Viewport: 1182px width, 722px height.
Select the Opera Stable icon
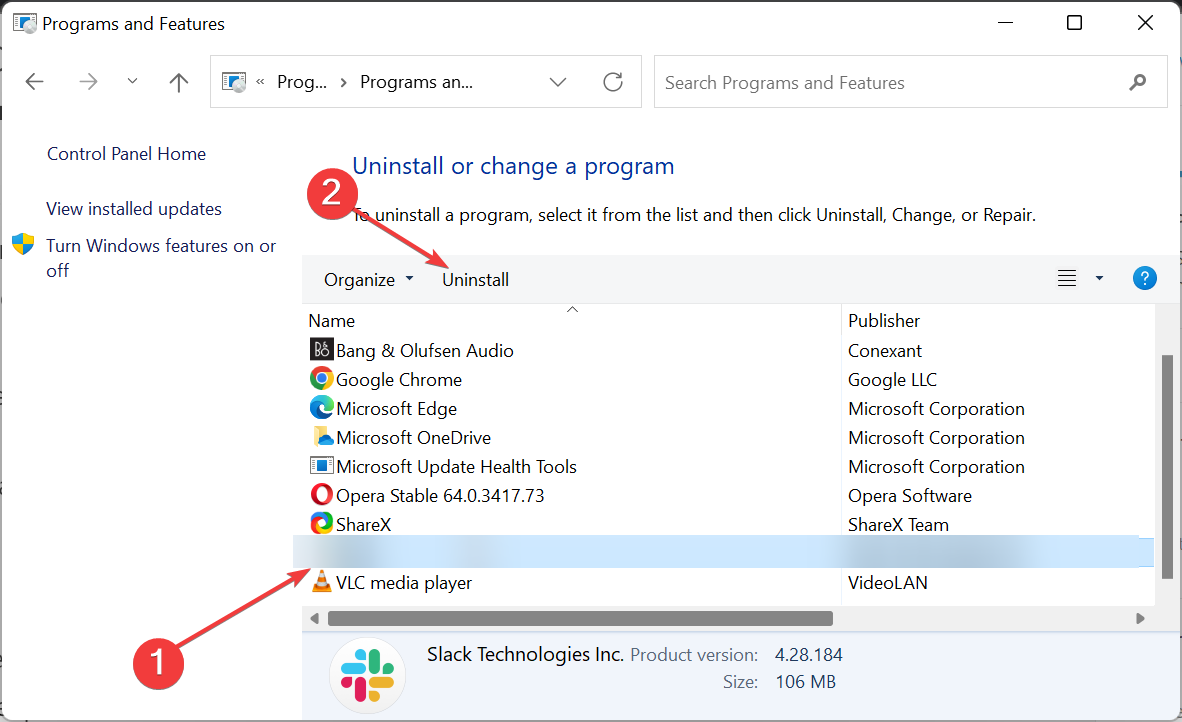(x=322, y=494)
